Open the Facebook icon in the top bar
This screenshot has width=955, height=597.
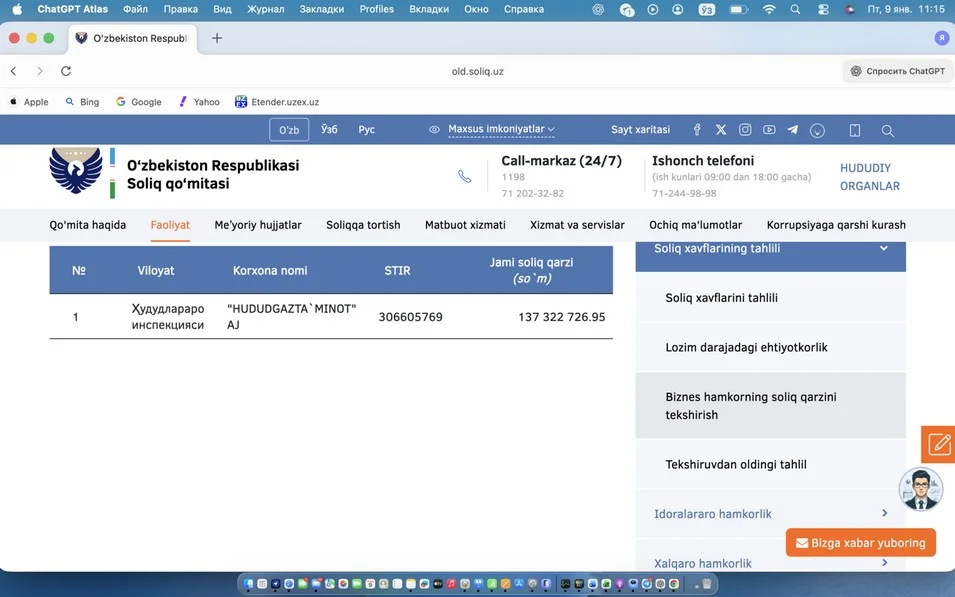tap(697, 130)
